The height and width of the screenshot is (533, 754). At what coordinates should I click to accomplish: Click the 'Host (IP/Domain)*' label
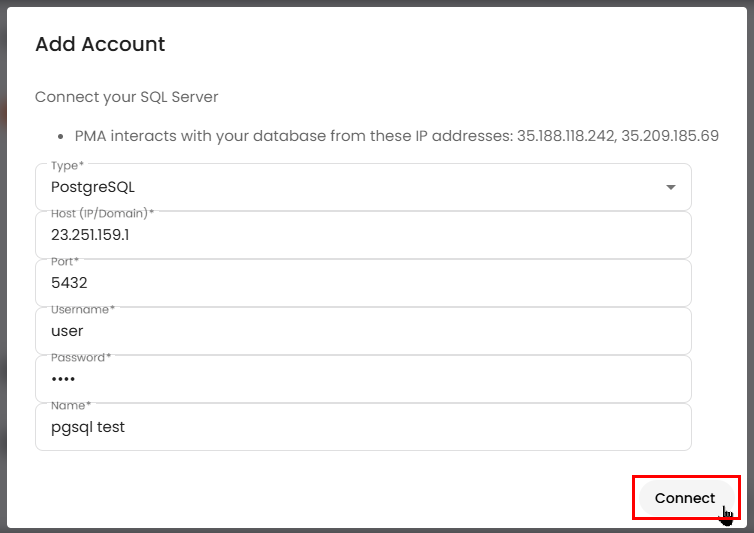coord(102,212)
